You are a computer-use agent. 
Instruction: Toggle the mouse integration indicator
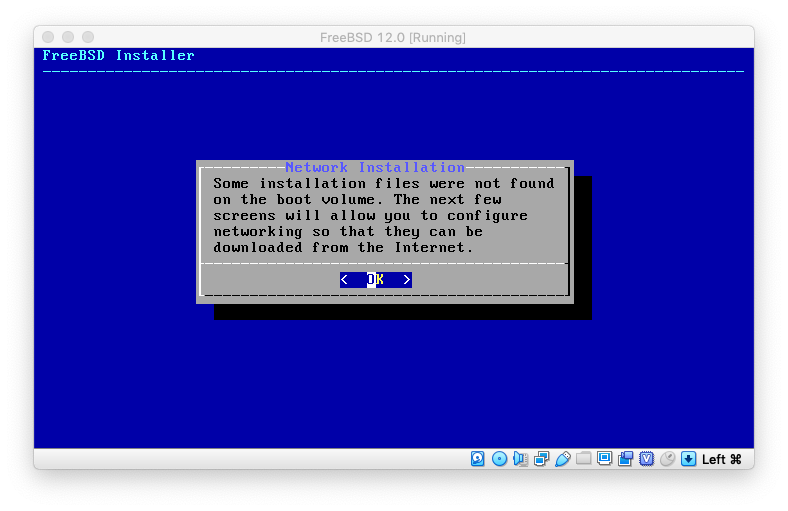(667, 459)
